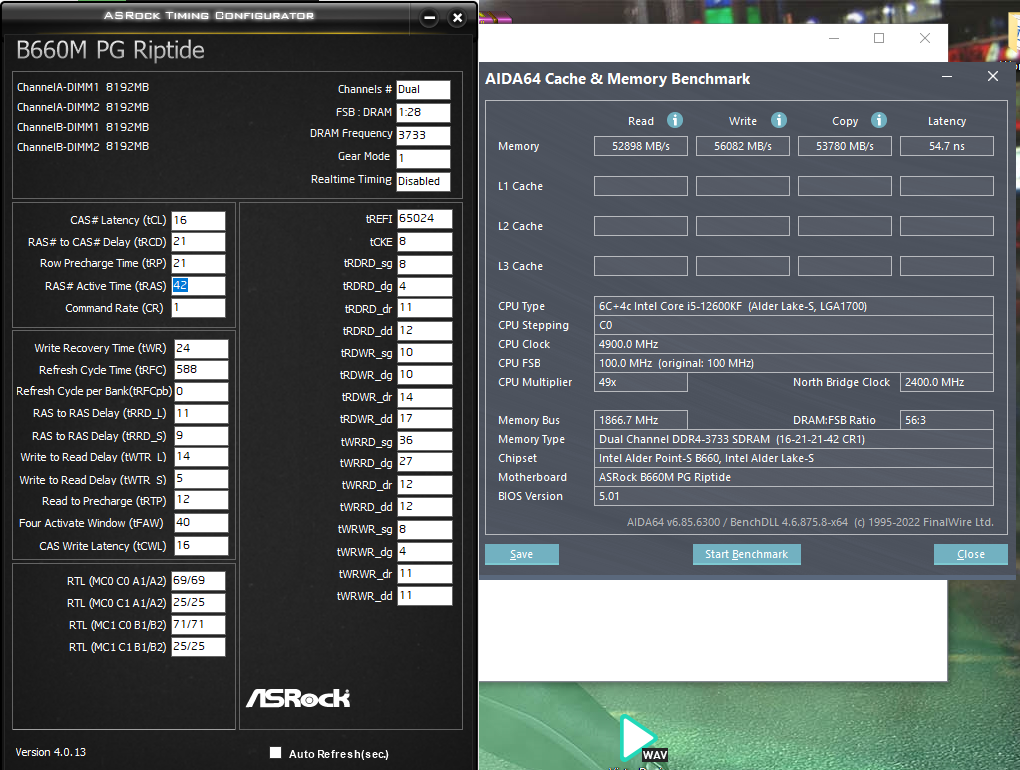Click the Write Recovery Time (tWR) field

(202, 349)
